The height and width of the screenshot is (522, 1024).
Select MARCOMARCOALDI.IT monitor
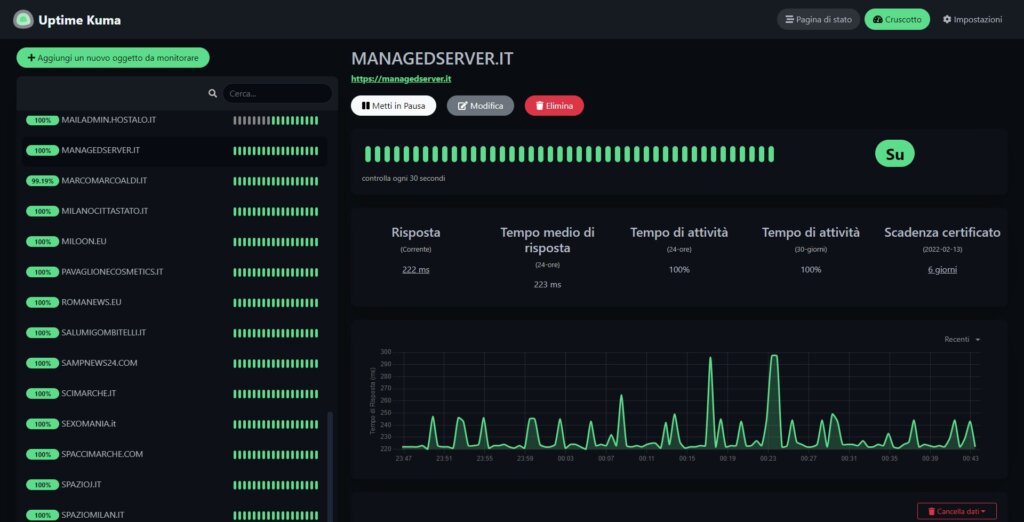pos(174,181)
